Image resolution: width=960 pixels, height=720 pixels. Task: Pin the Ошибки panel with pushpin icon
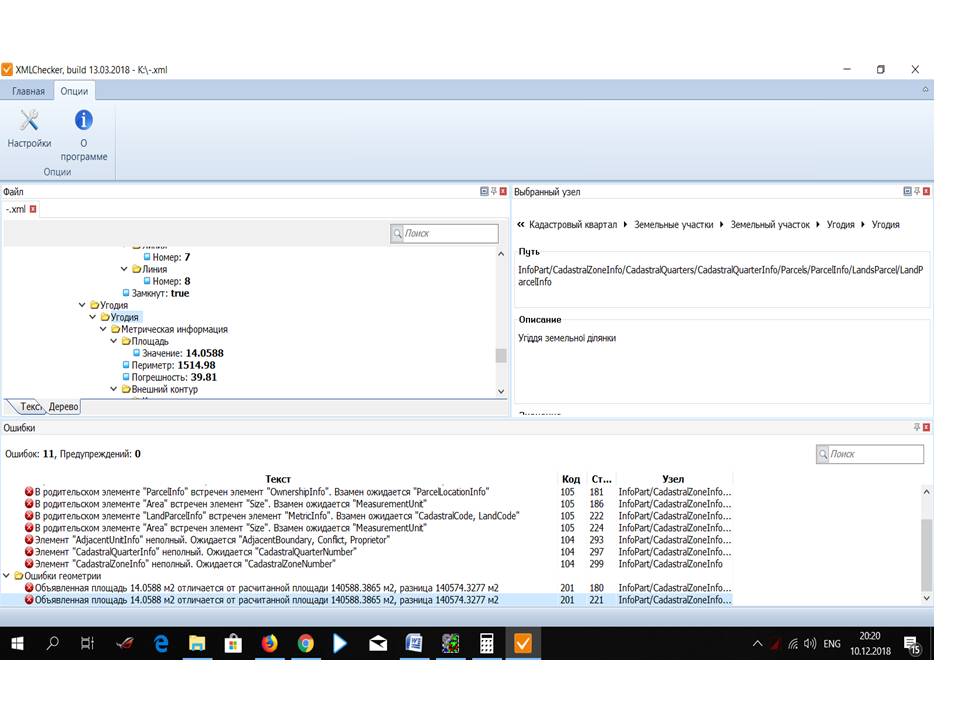pyautogui.click(x=917, y=427)
